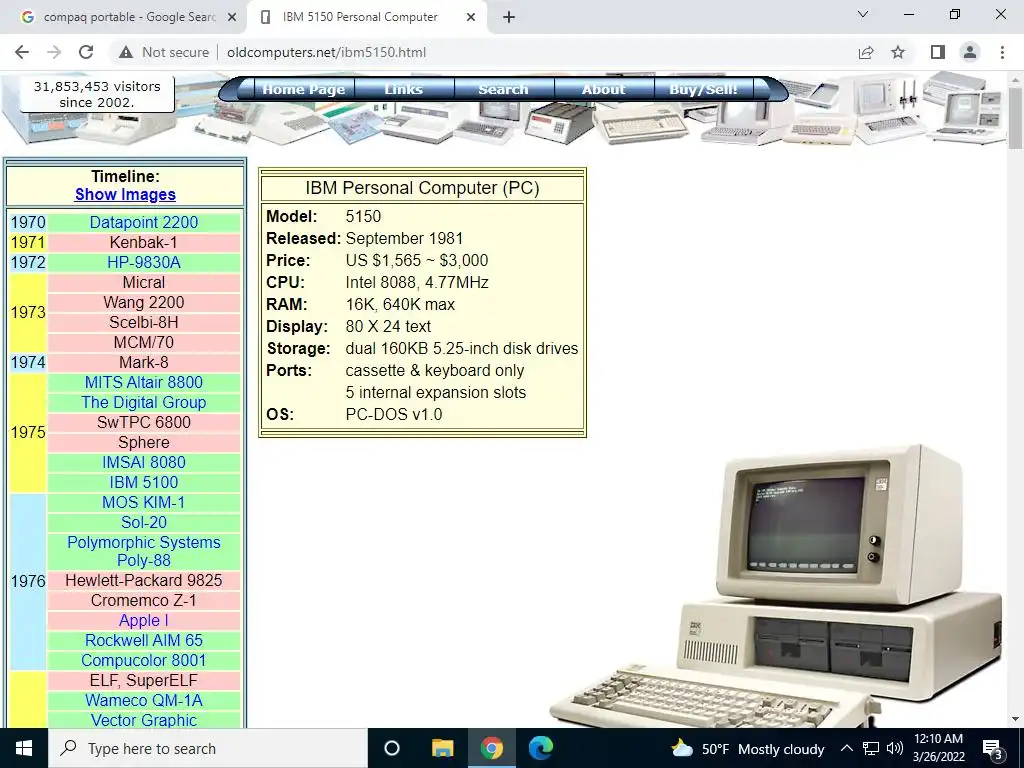1024x768 pixels.
Task: Open the IMSAI 8080 link
Action: (144, 462)
